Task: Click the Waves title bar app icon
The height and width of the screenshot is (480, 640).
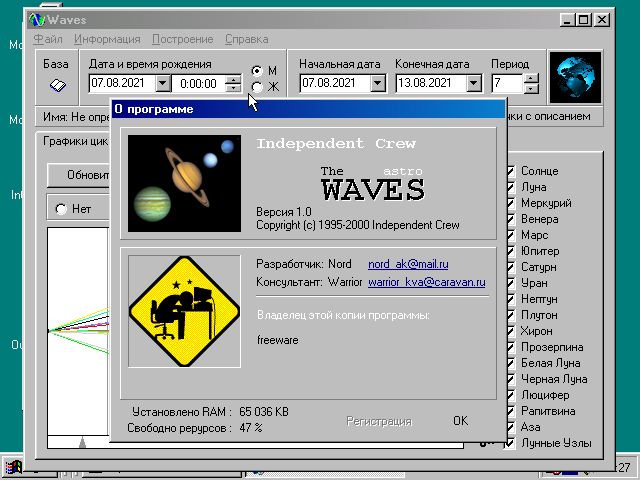Action: click(39, 19)
